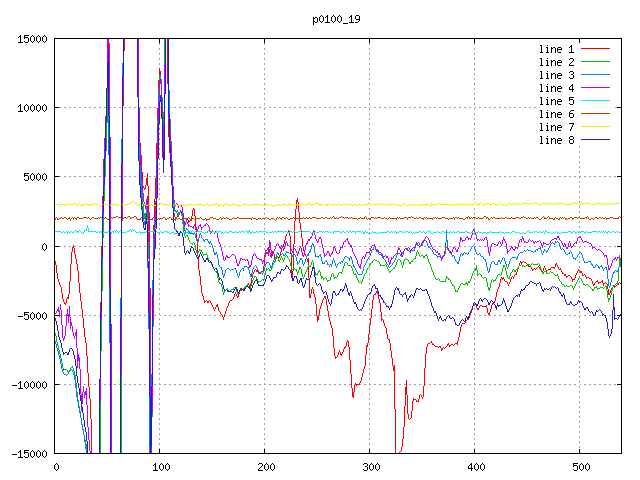Click the y-axis label 10000
Screen dimensions: 640x480
point(32,108)
